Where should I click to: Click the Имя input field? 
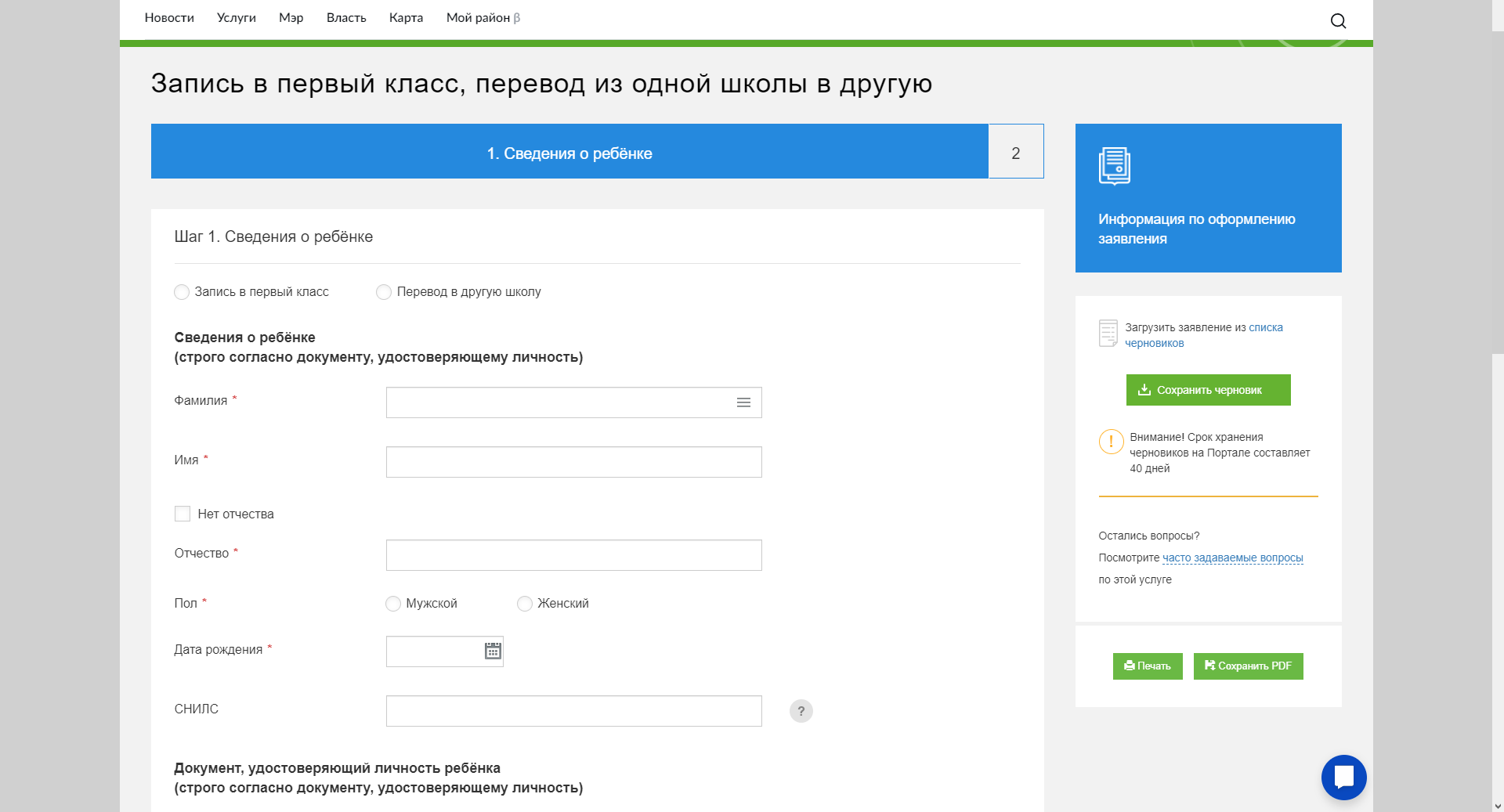click(x=573, y=462)
